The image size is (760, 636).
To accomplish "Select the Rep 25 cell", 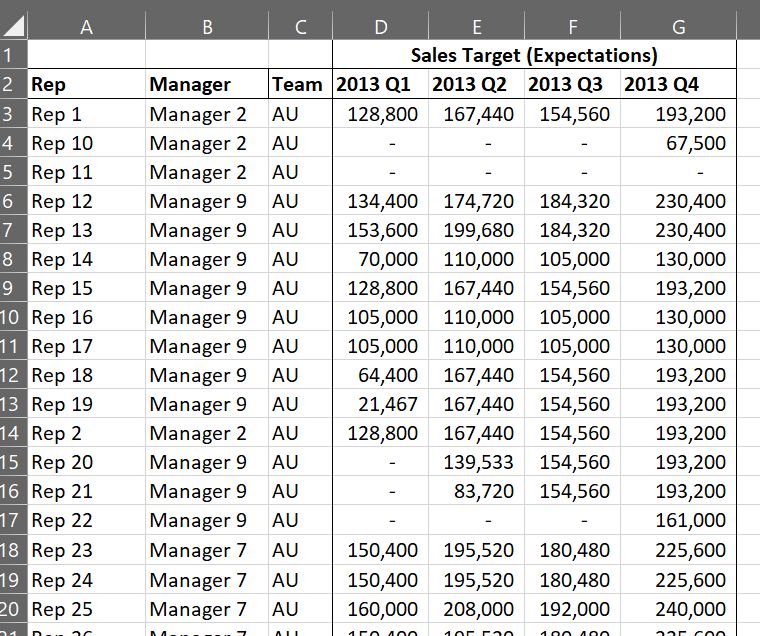I will [x=86, y=609].
